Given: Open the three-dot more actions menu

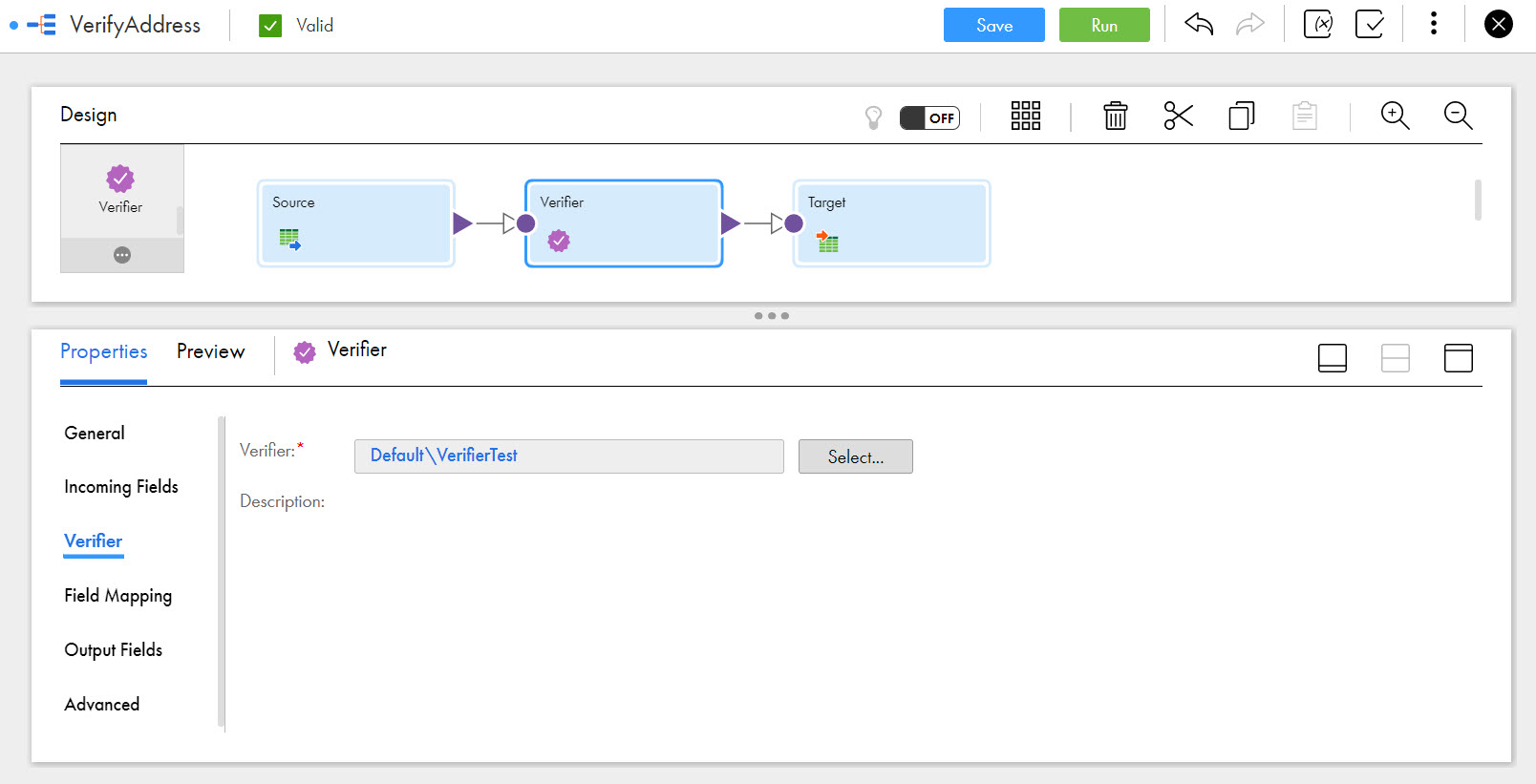Looking at the screenshot, I should point(1434,24).
